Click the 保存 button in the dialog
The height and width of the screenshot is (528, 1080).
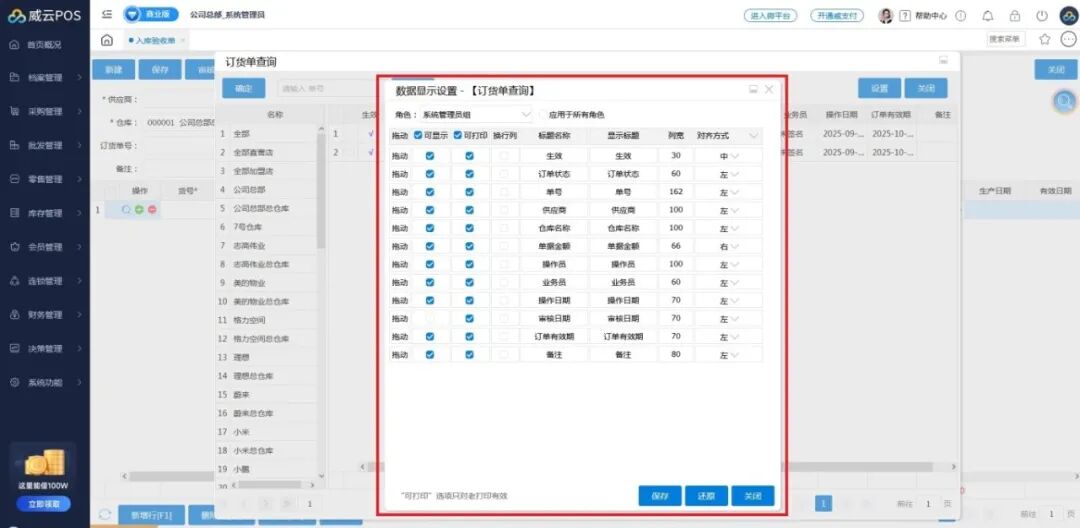pos(660,496)
